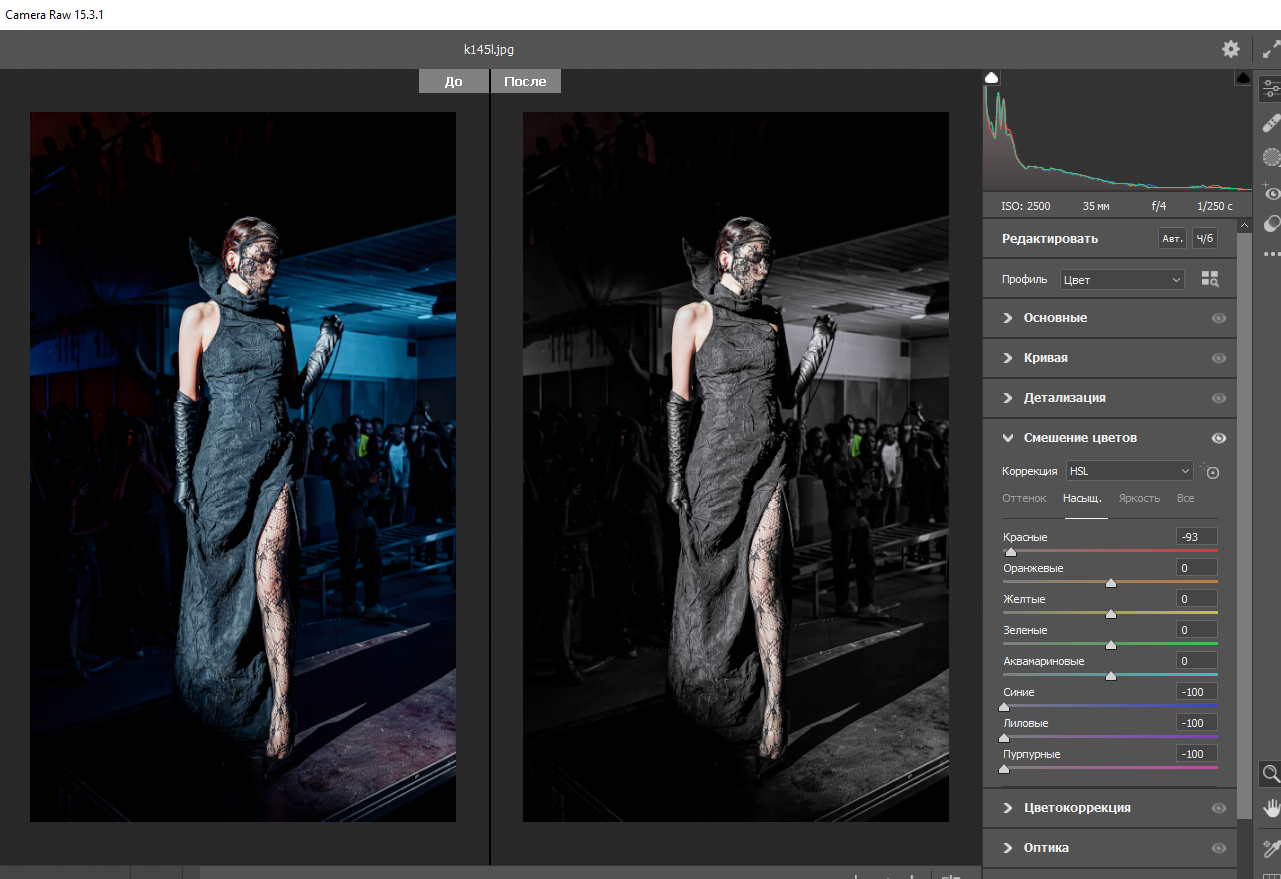Open the profile browser icon

point(1210,280)
